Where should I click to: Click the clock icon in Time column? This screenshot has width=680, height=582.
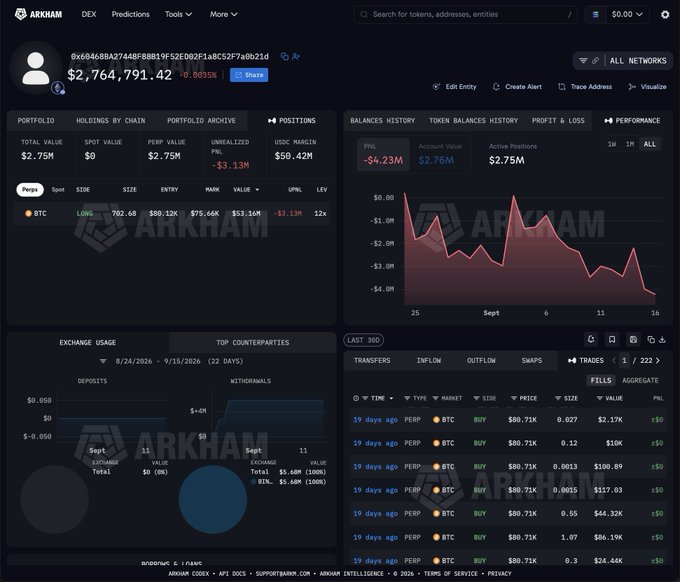click(x=356, y=398)
